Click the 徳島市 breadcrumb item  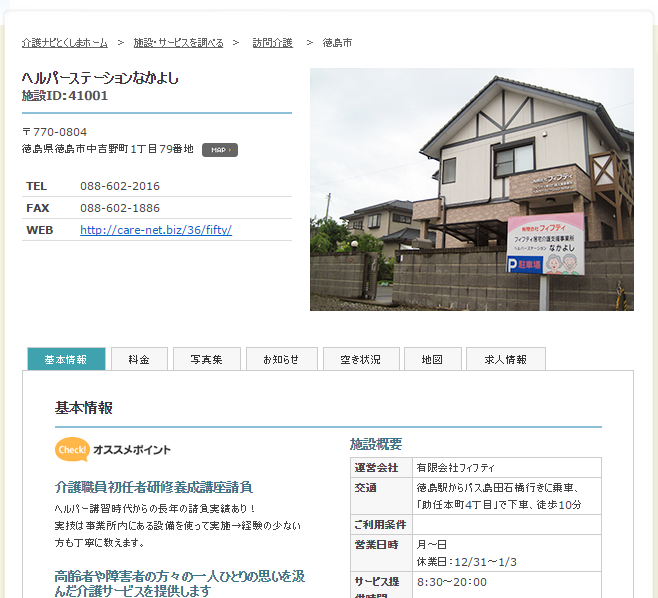pyautogui.click(x=337, y=43)
